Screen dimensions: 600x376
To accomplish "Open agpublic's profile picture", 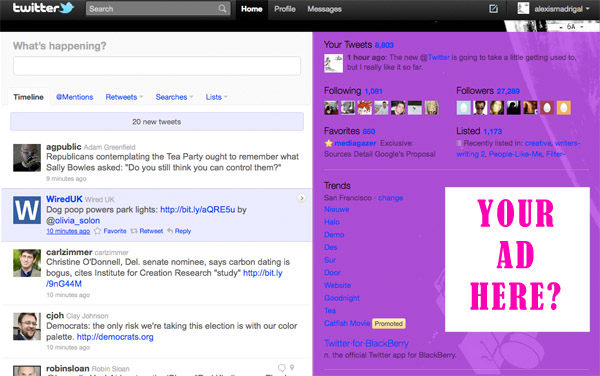I will click(27, 158).
